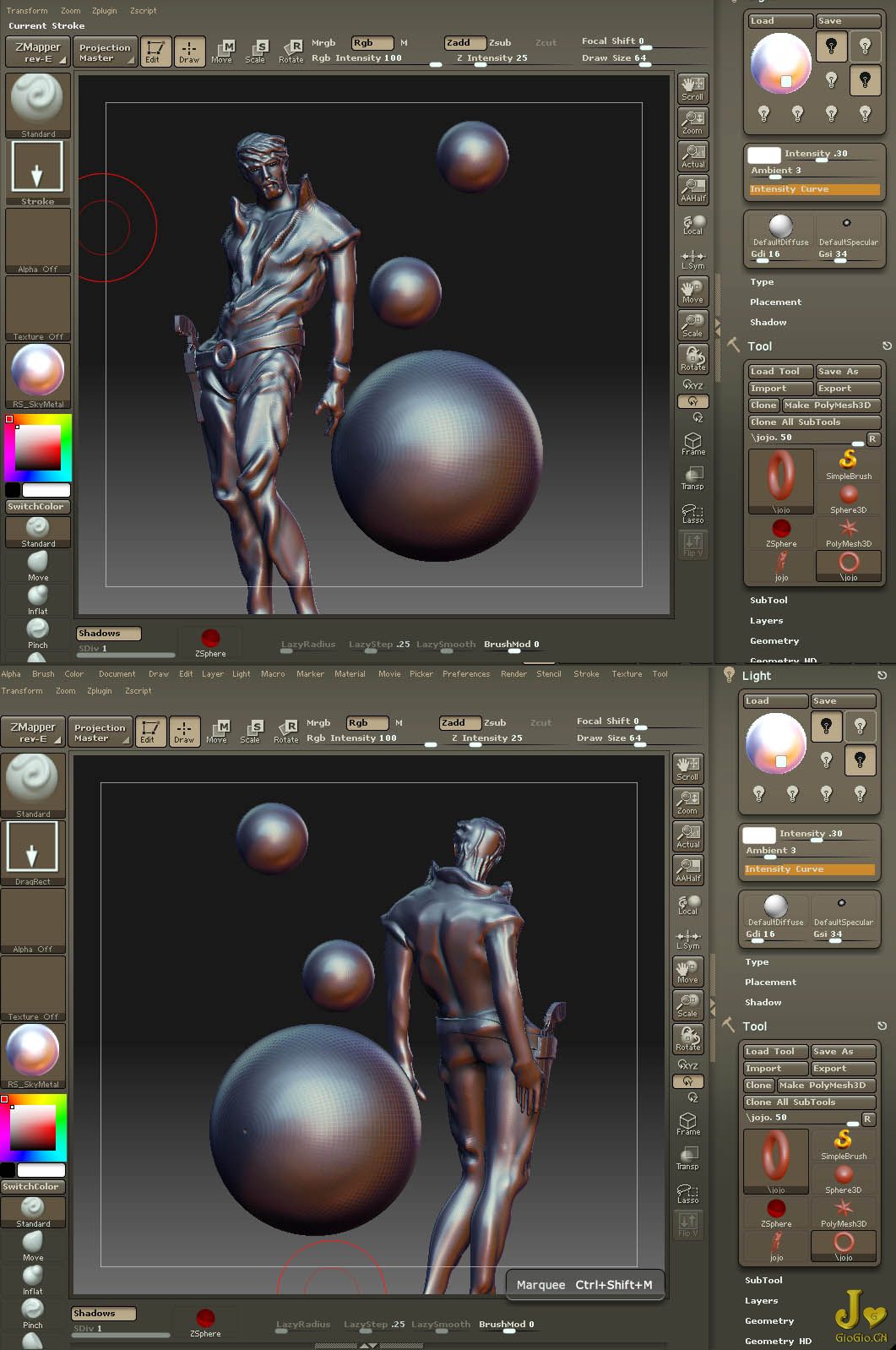Toggle the Shadows button under the upper canvas
The image size is (896, 1350).
[x=108, y=633]
